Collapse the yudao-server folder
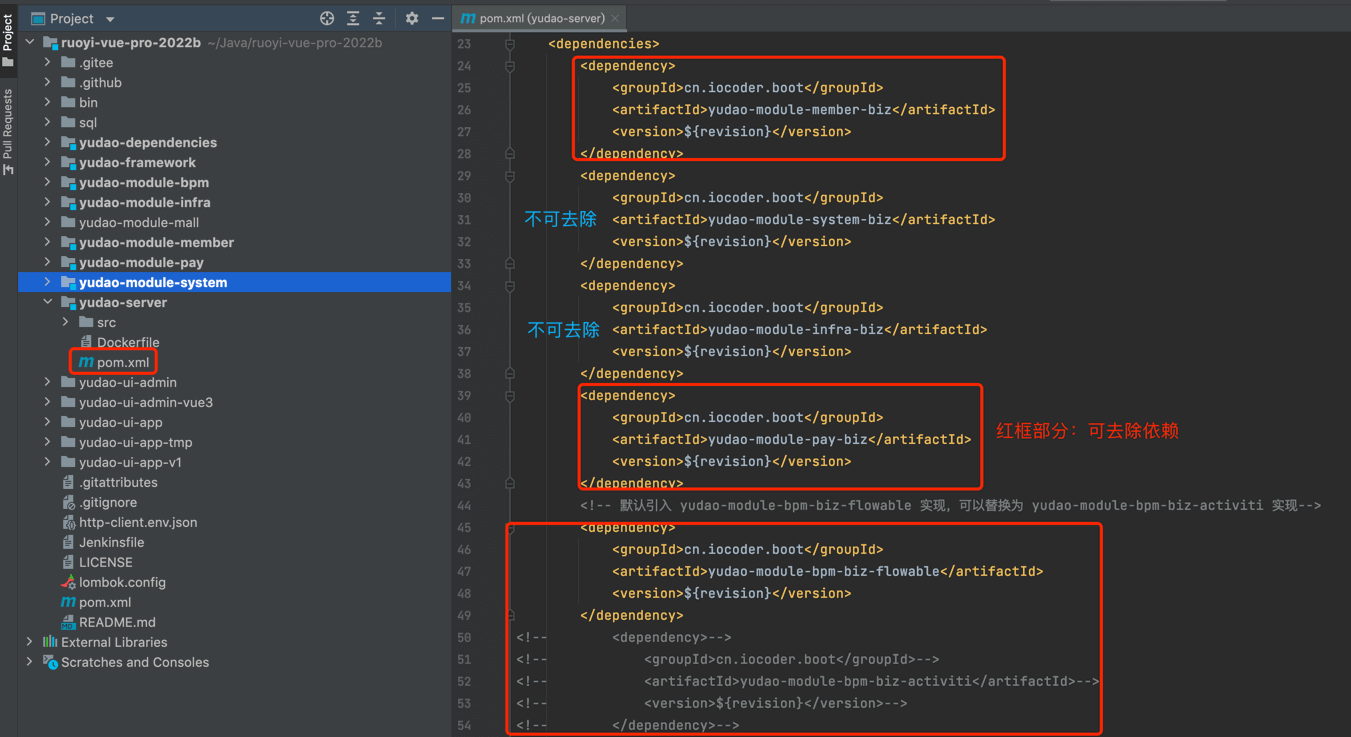The width and height of the screenshot is (1351, 737). click(x=47, y=302)
